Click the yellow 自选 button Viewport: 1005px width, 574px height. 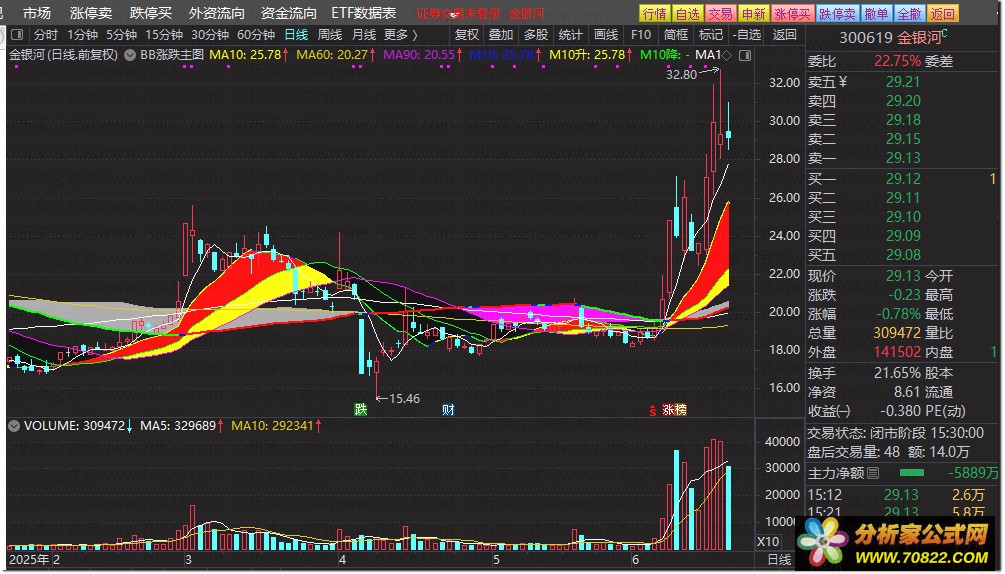click(688, 13)
